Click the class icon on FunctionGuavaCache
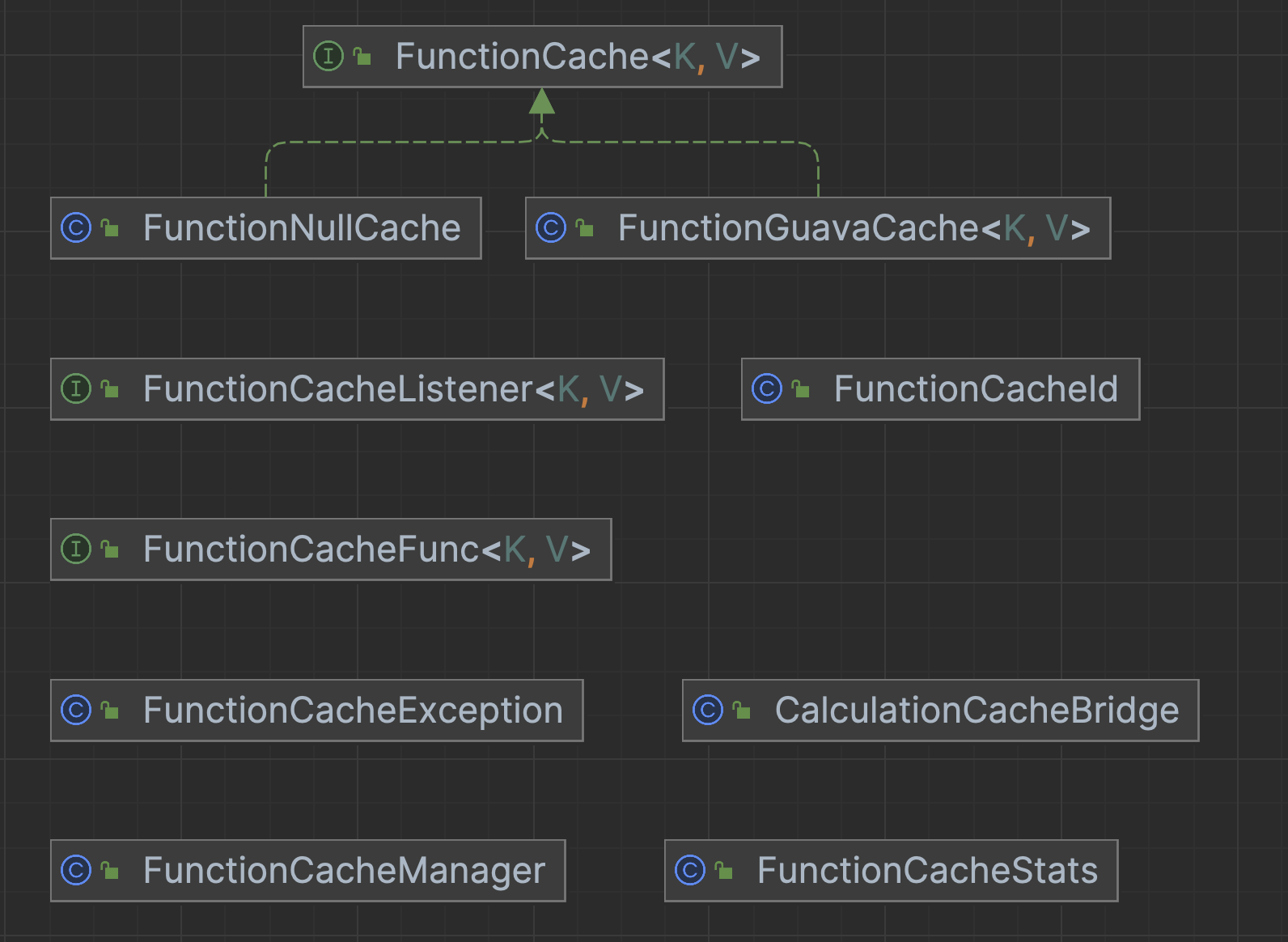 coord(551,228)
